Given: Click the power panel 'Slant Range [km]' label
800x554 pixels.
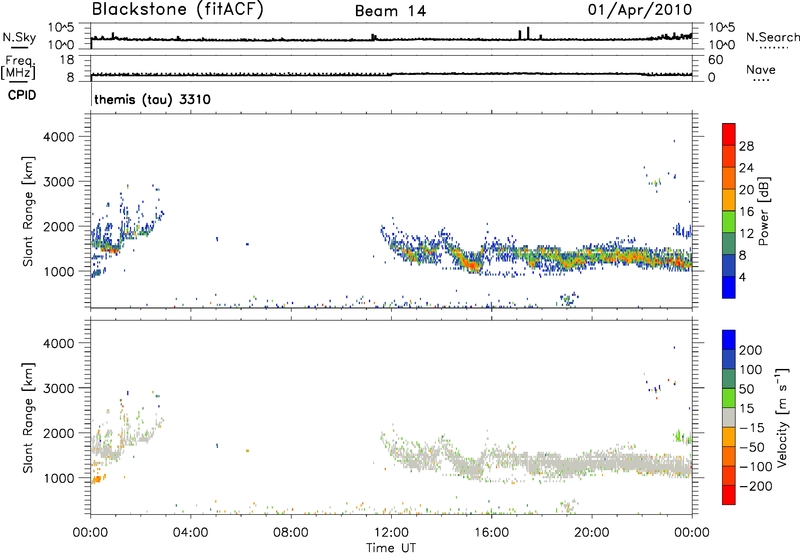Looking at the screenshot, I should (28, 211).
